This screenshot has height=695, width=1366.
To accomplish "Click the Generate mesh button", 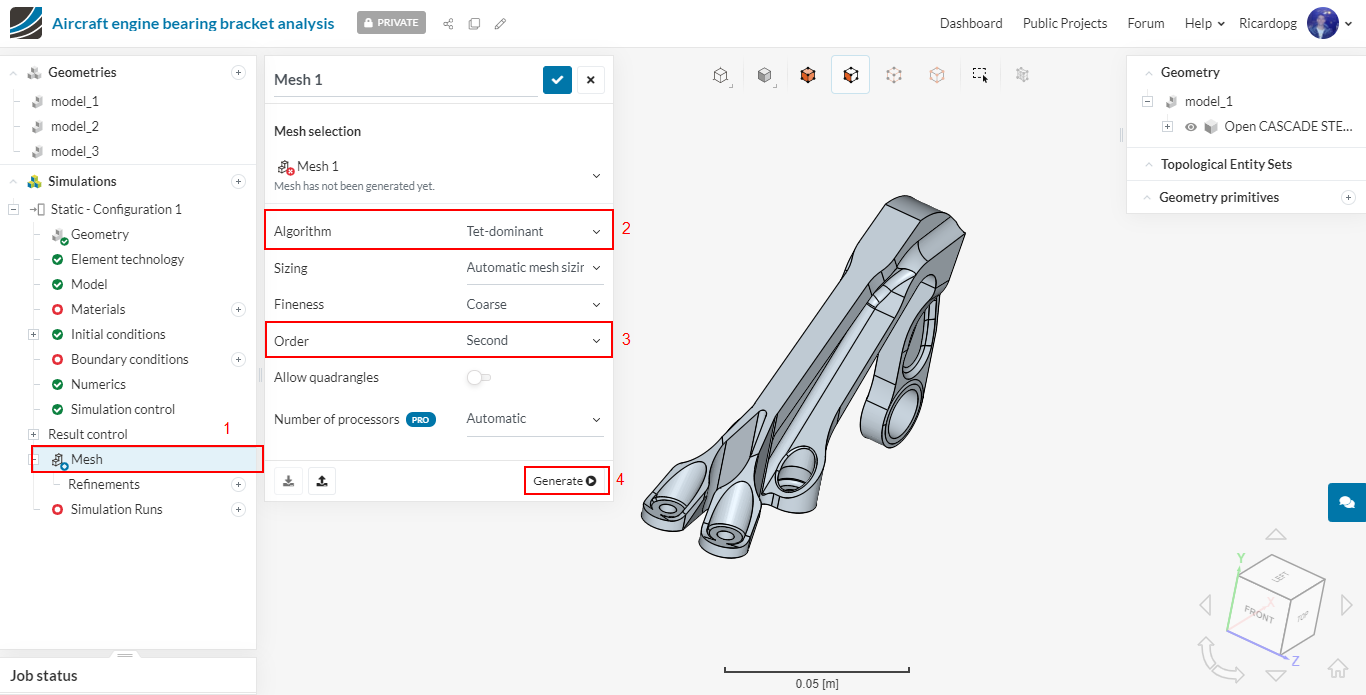I will tap(565, 481).
